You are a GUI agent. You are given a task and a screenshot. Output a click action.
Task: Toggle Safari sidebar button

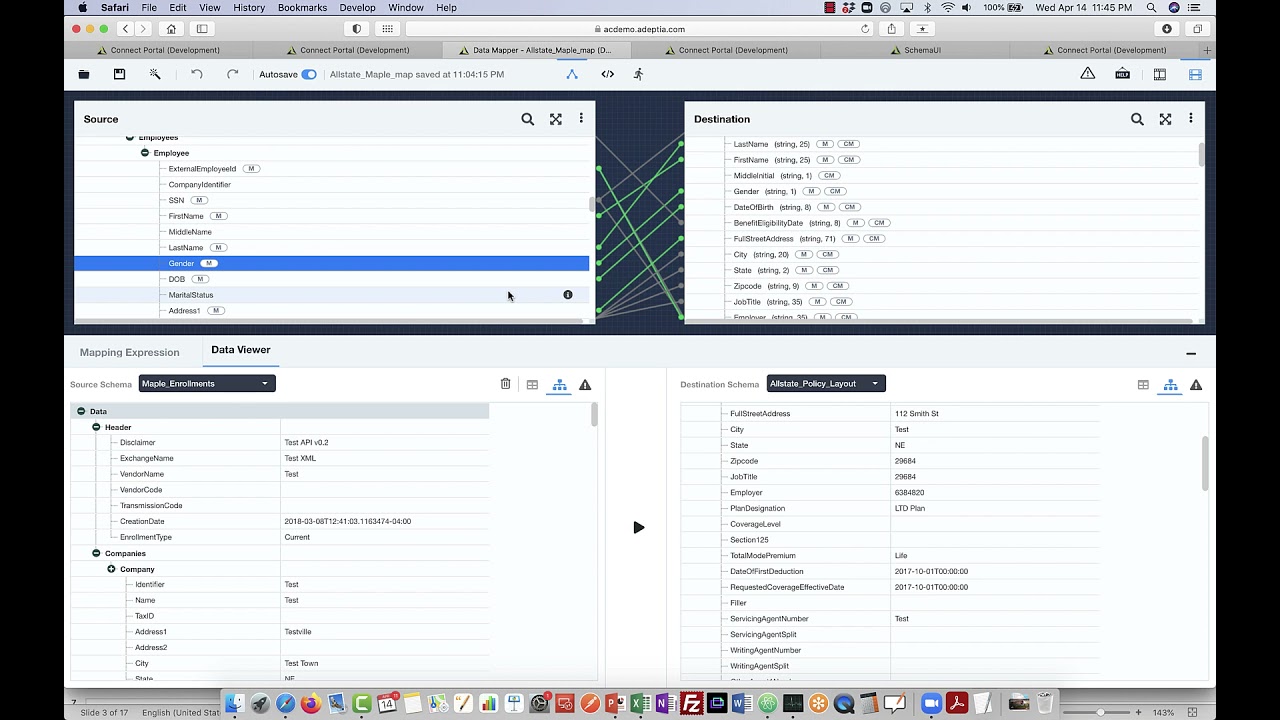(202, 29)
